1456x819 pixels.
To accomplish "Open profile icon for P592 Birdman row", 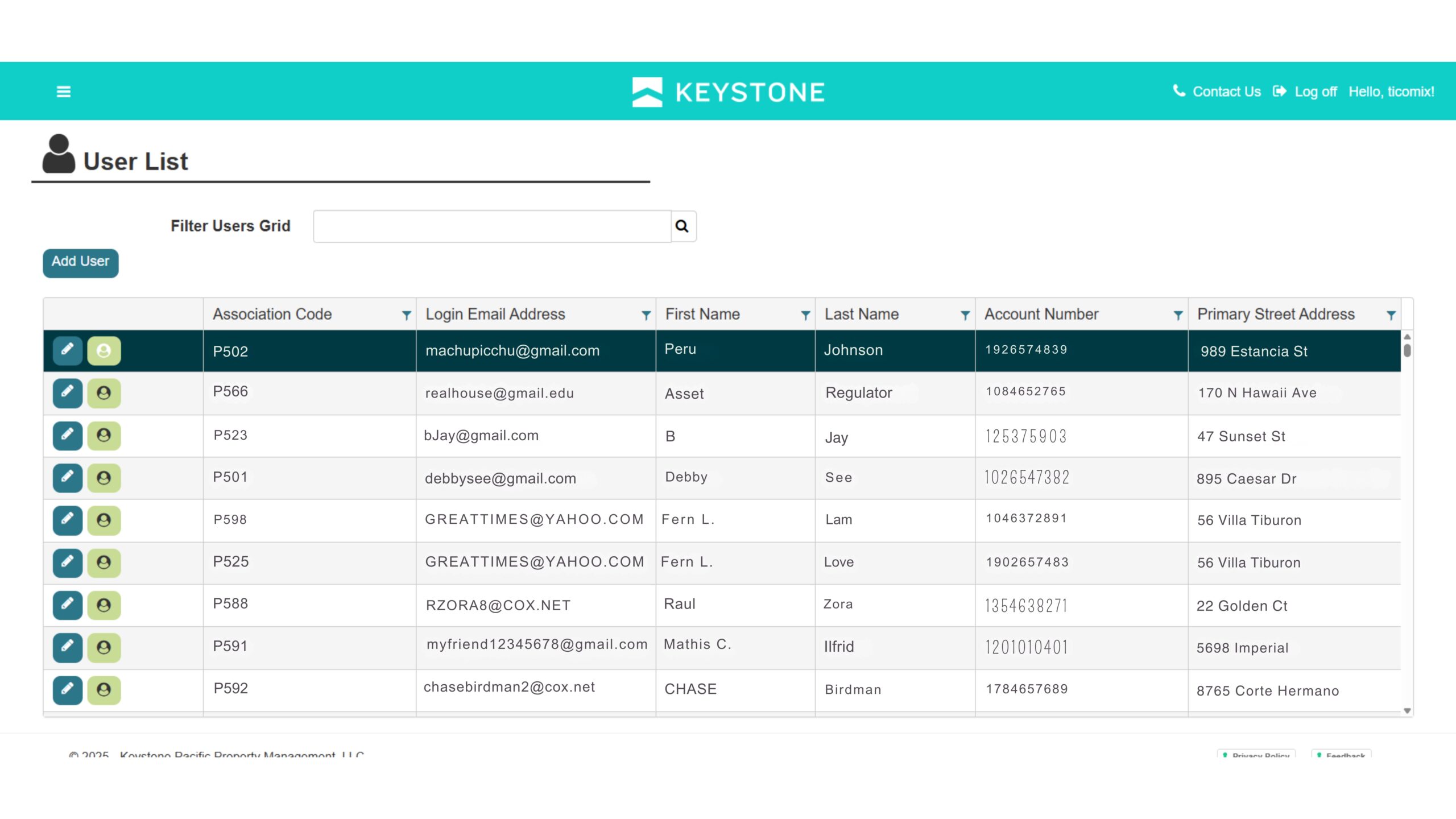I will tap(104, 690).
